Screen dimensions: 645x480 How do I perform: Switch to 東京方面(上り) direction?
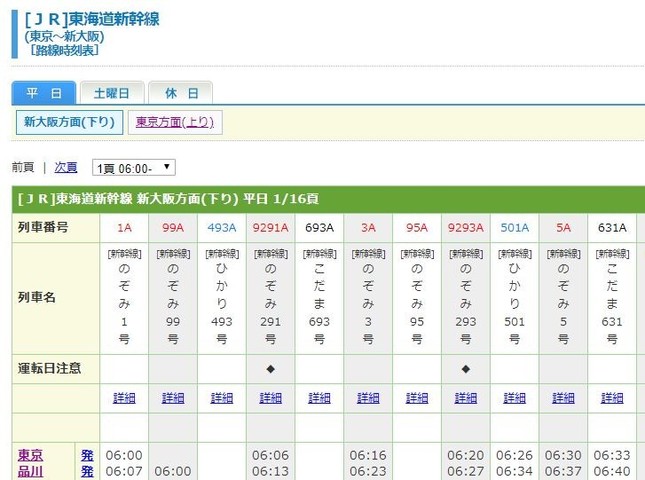point(174,122)
